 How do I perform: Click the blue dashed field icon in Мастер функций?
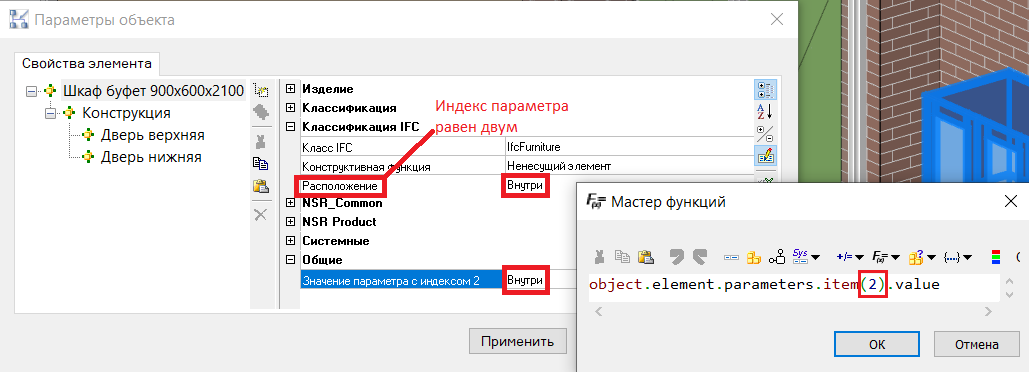click(731, 257)
